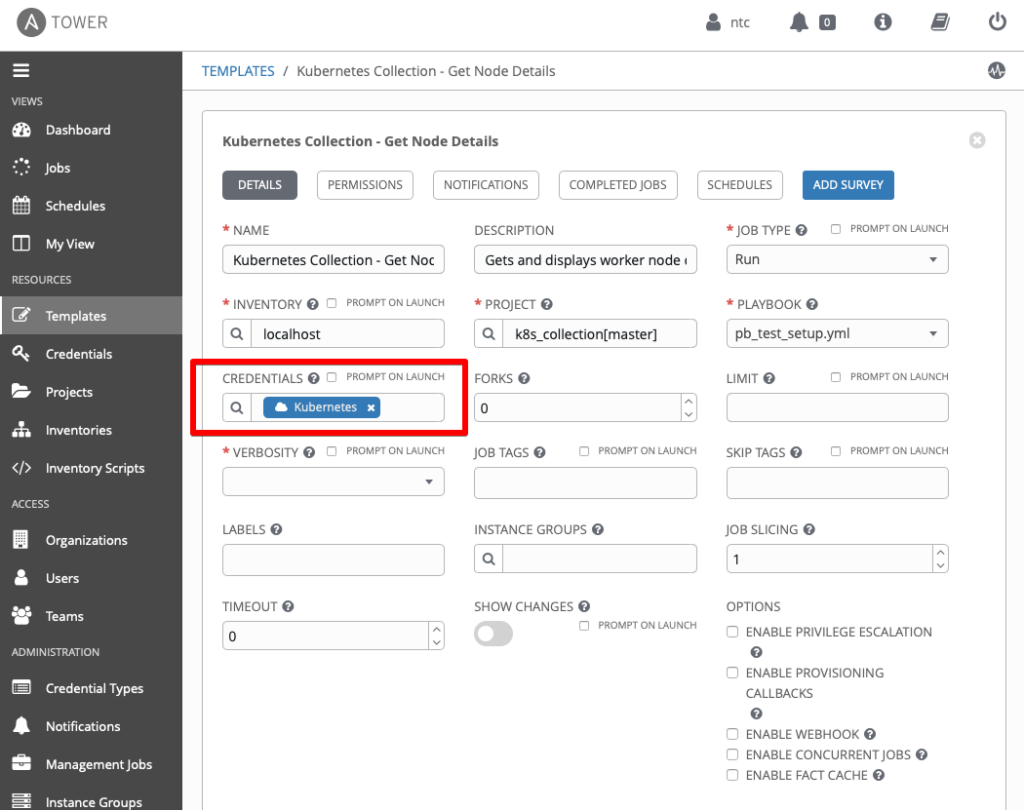Switch to the Details tab
The height and width of the screenshot is (810, 1024).
260,185
